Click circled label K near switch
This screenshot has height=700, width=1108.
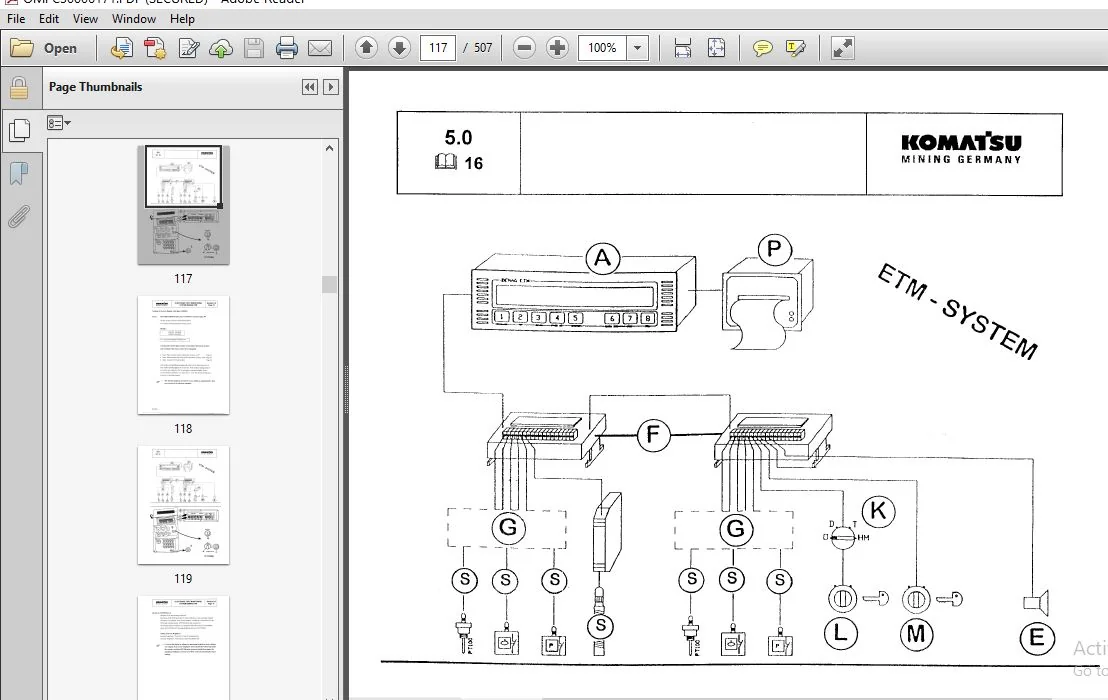pos(878,511)
